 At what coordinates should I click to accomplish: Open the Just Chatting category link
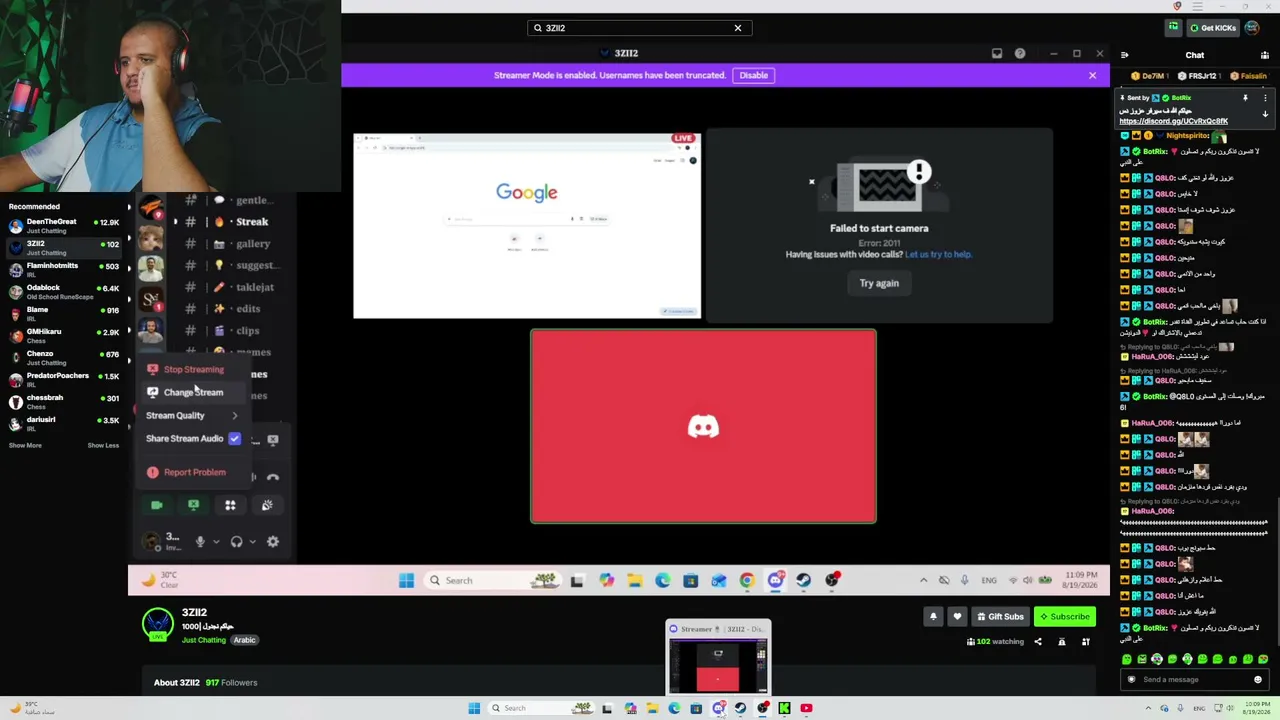pyautogui.click(x=204, y=640)
